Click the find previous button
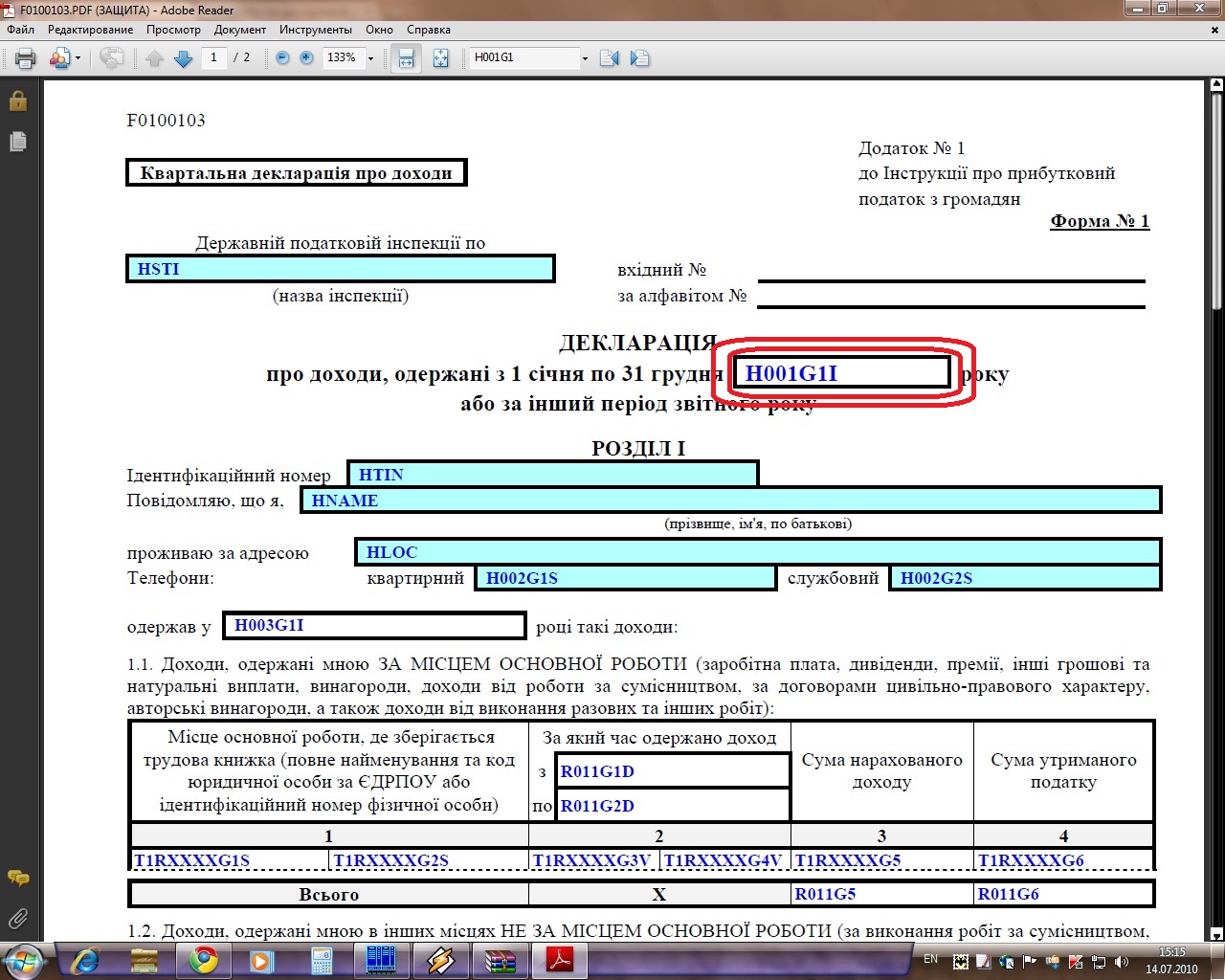This screenshot has height=980, width=1225. [609, 58]
